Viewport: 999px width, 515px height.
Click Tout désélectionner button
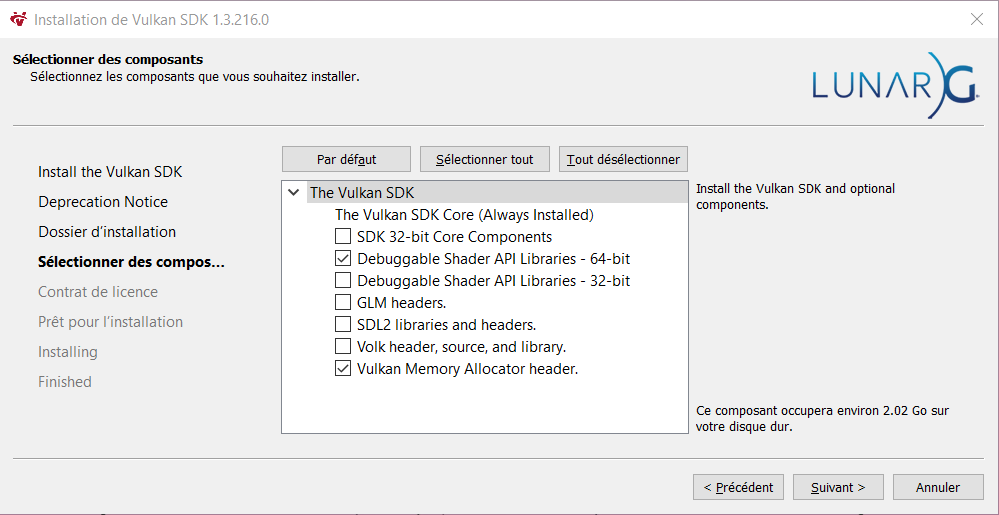[x=623, y=159]
